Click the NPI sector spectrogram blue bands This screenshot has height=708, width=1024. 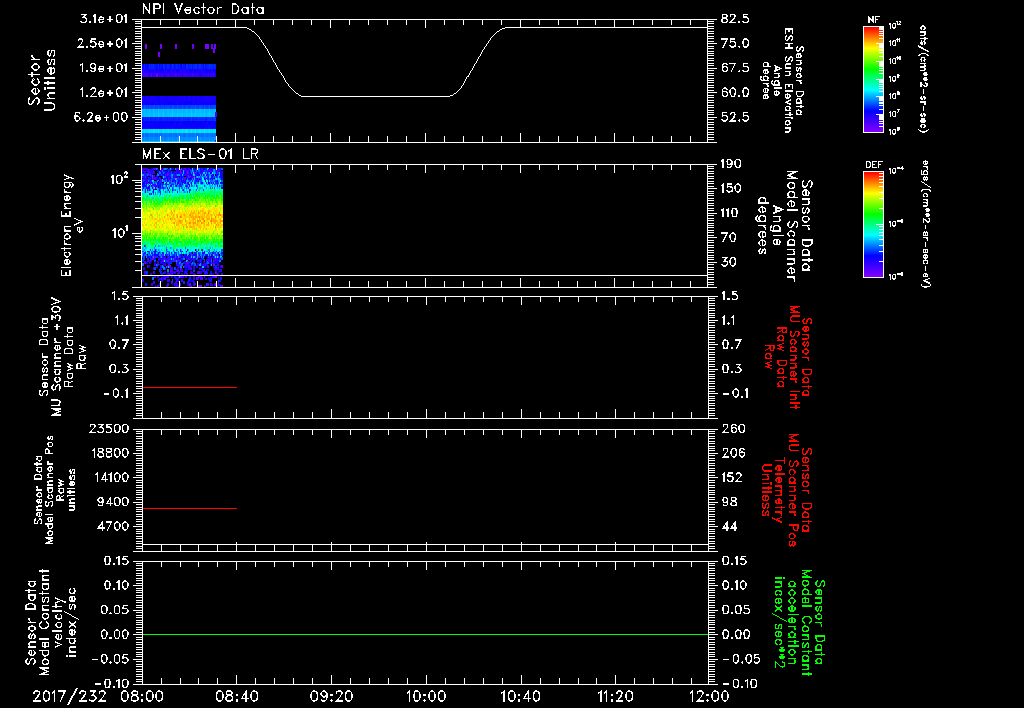(x=179, y=118)
